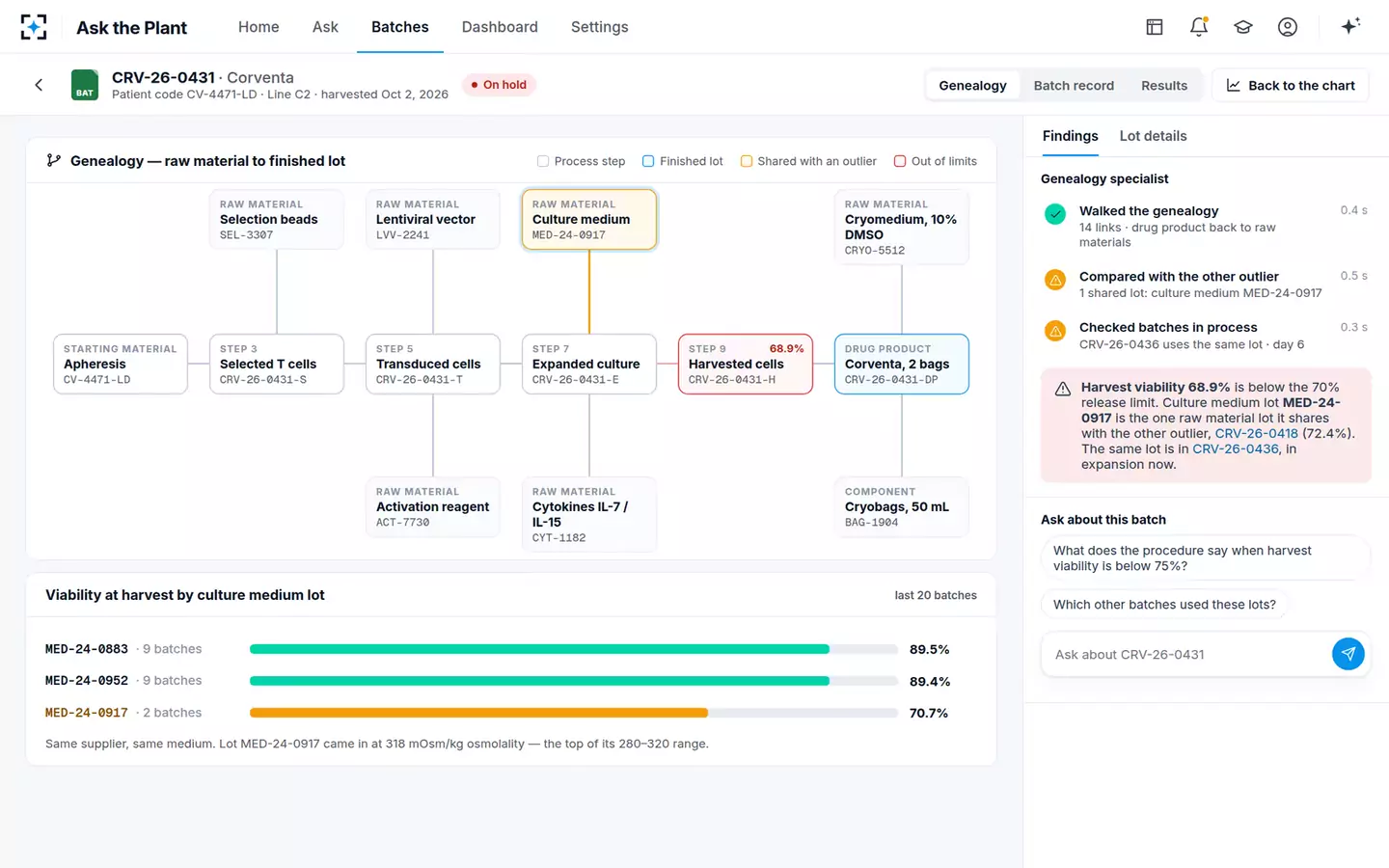Select the Genealogy view tab

pyautogui.click(x=972, y=85)
